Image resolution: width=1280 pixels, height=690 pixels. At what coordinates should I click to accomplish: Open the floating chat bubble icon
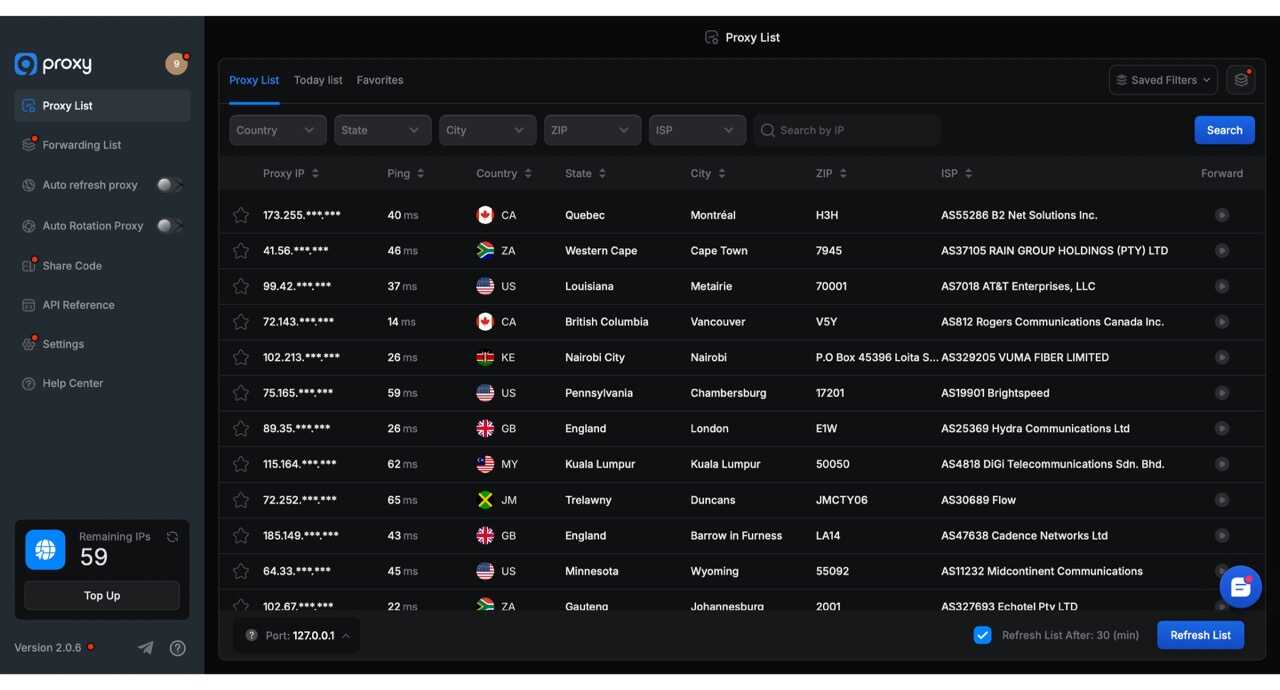pyautogui.click(x=1240, y=587)
